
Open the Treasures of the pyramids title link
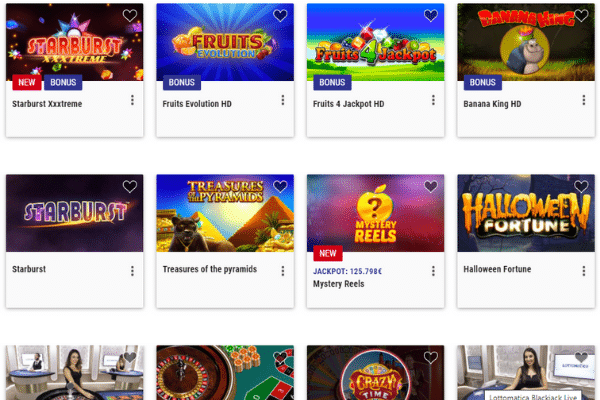point(210,269)
